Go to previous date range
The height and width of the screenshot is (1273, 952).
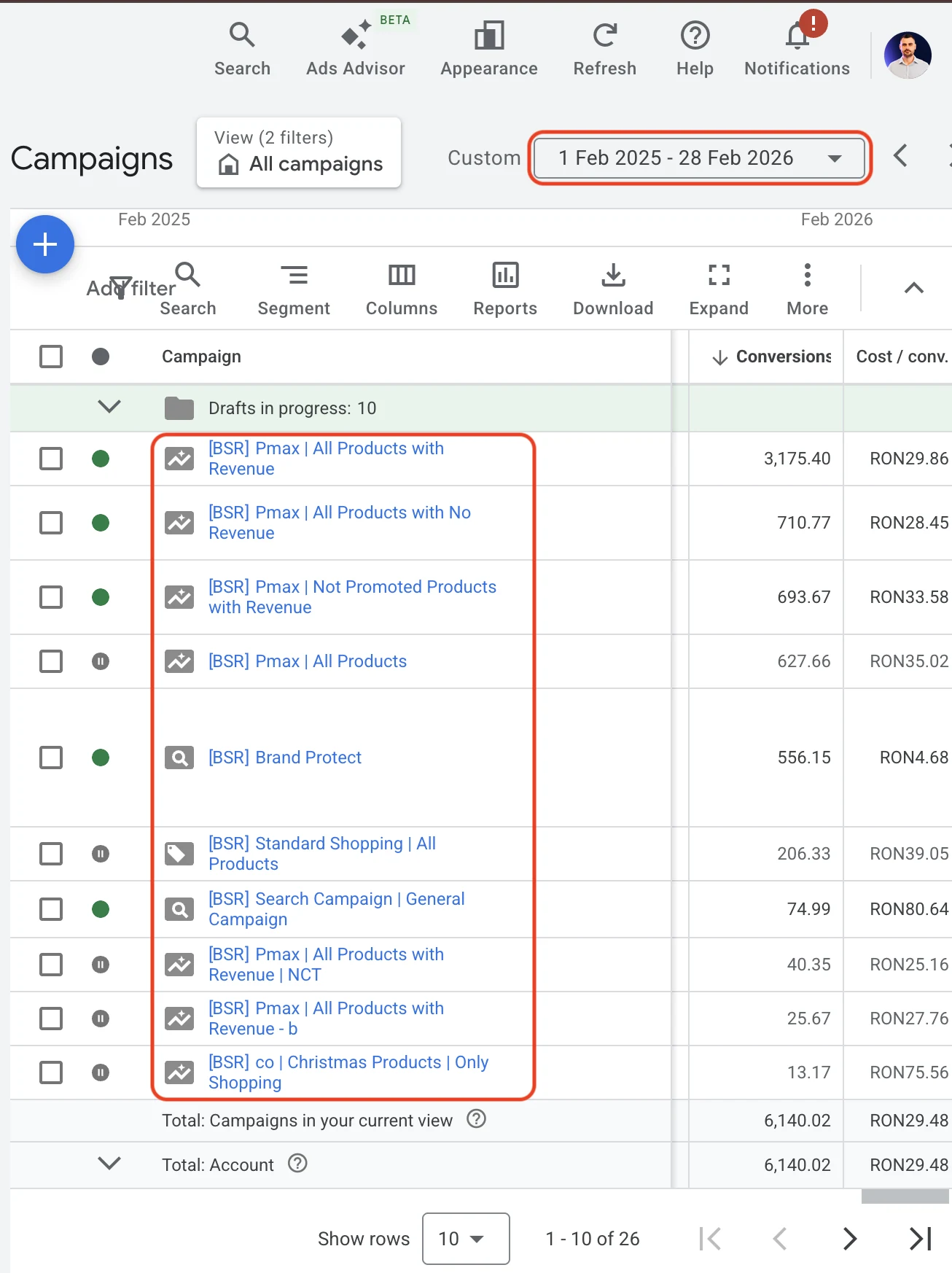(x=901, y=155)
